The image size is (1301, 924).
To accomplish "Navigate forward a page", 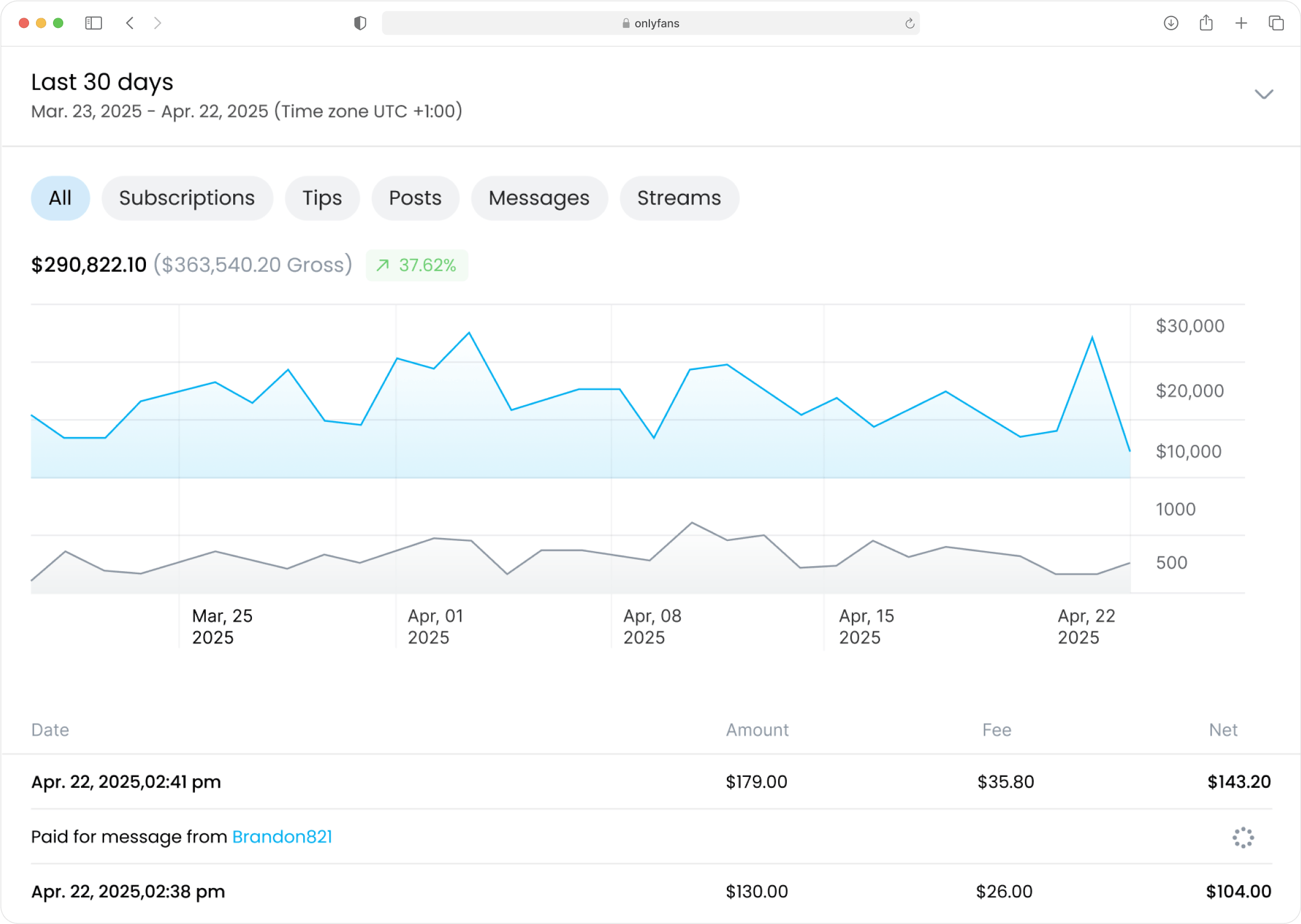I will coord(157,23).
